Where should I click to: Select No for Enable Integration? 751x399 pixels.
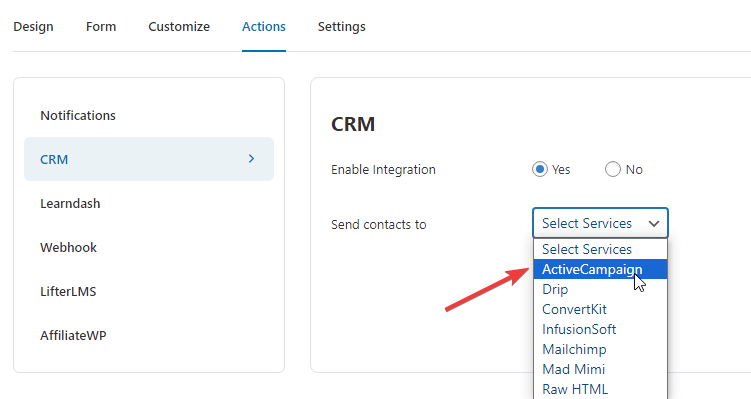tap(613, 170)
